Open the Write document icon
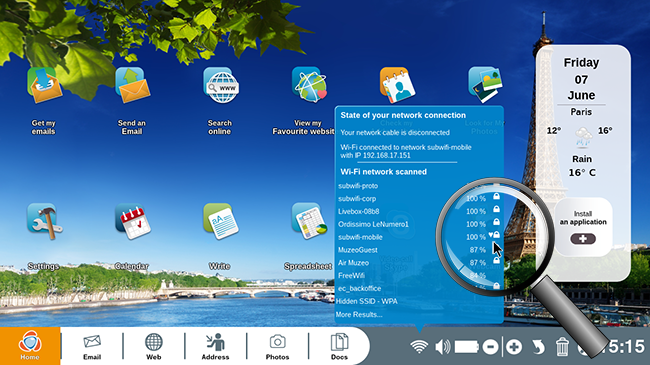 221,221
